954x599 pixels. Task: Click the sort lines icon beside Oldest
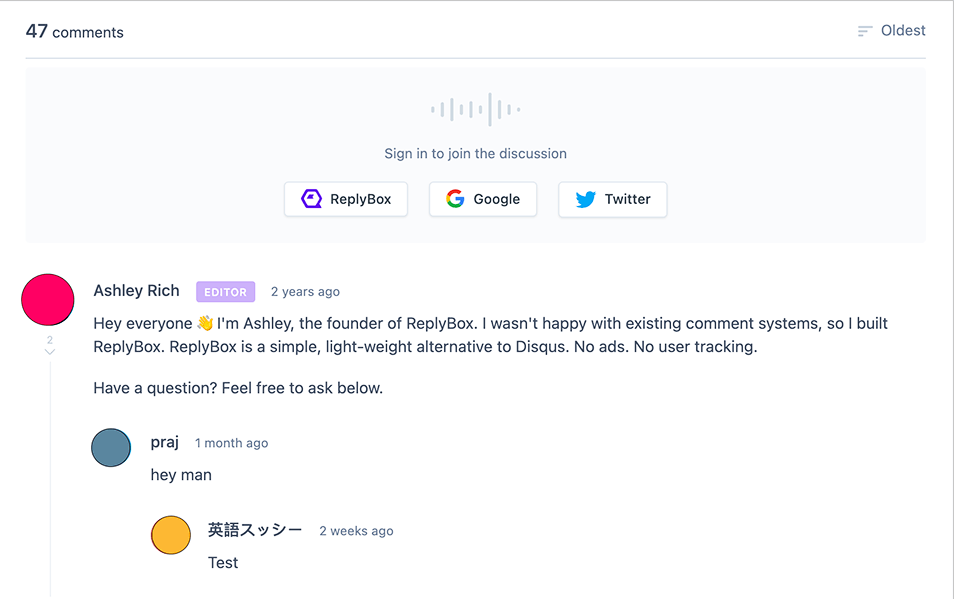865,31
